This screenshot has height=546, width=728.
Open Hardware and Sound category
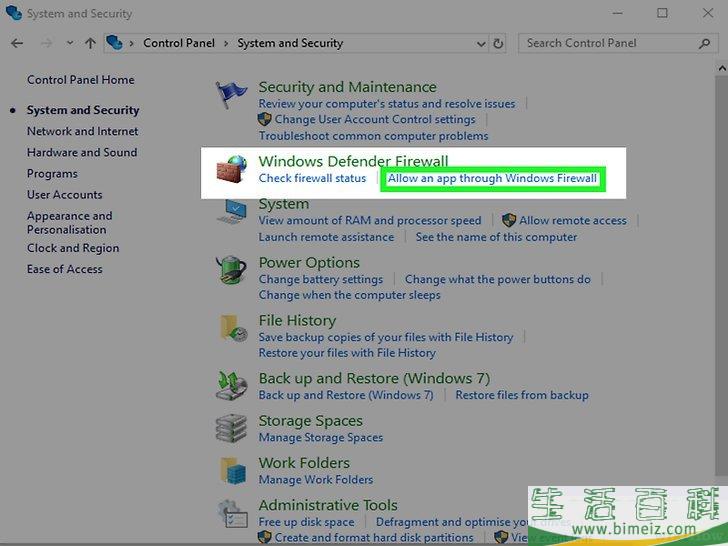pyautogui.click(x=81, y=152)
